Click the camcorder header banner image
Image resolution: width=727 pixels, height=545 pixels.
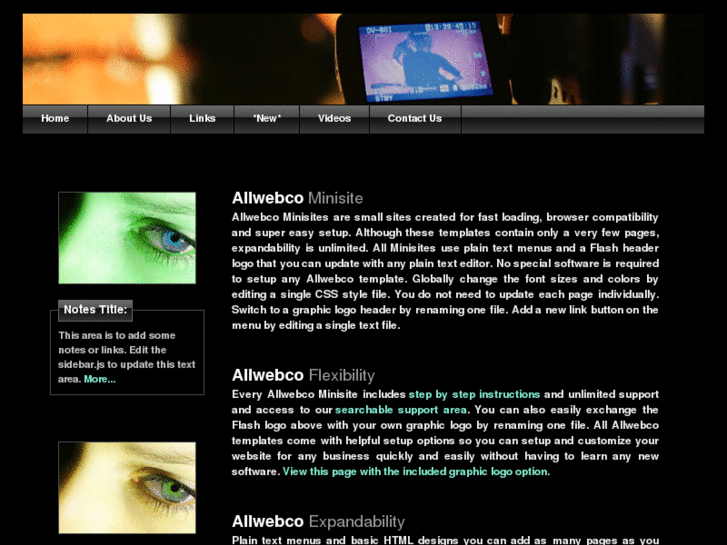click(x=364, y=59)
